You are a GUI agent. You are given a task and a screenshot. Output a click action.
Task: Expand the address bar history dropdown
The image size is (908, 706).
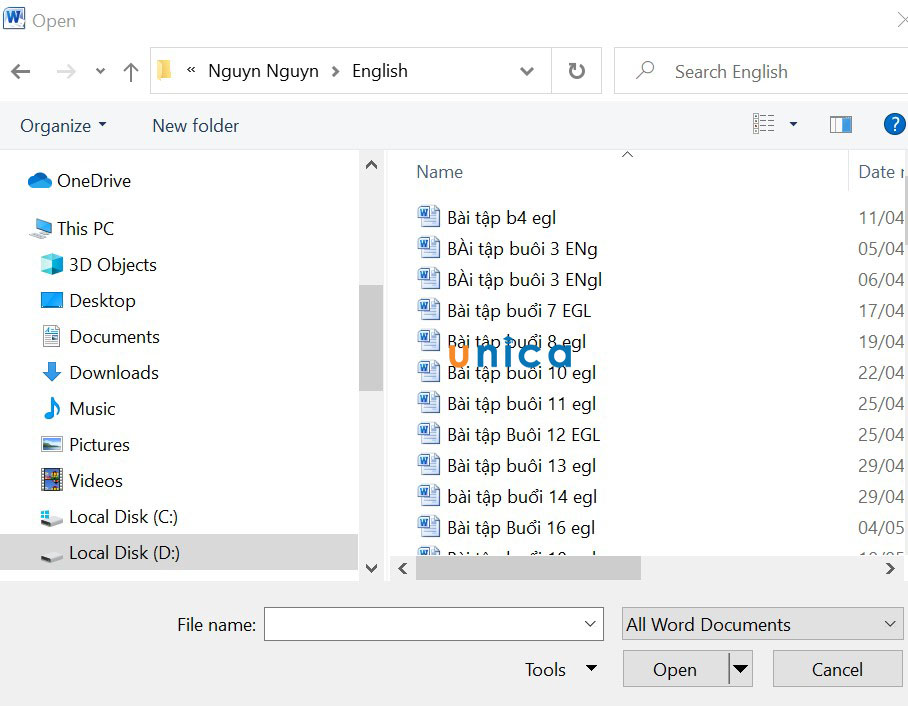(x=527, y=71)
